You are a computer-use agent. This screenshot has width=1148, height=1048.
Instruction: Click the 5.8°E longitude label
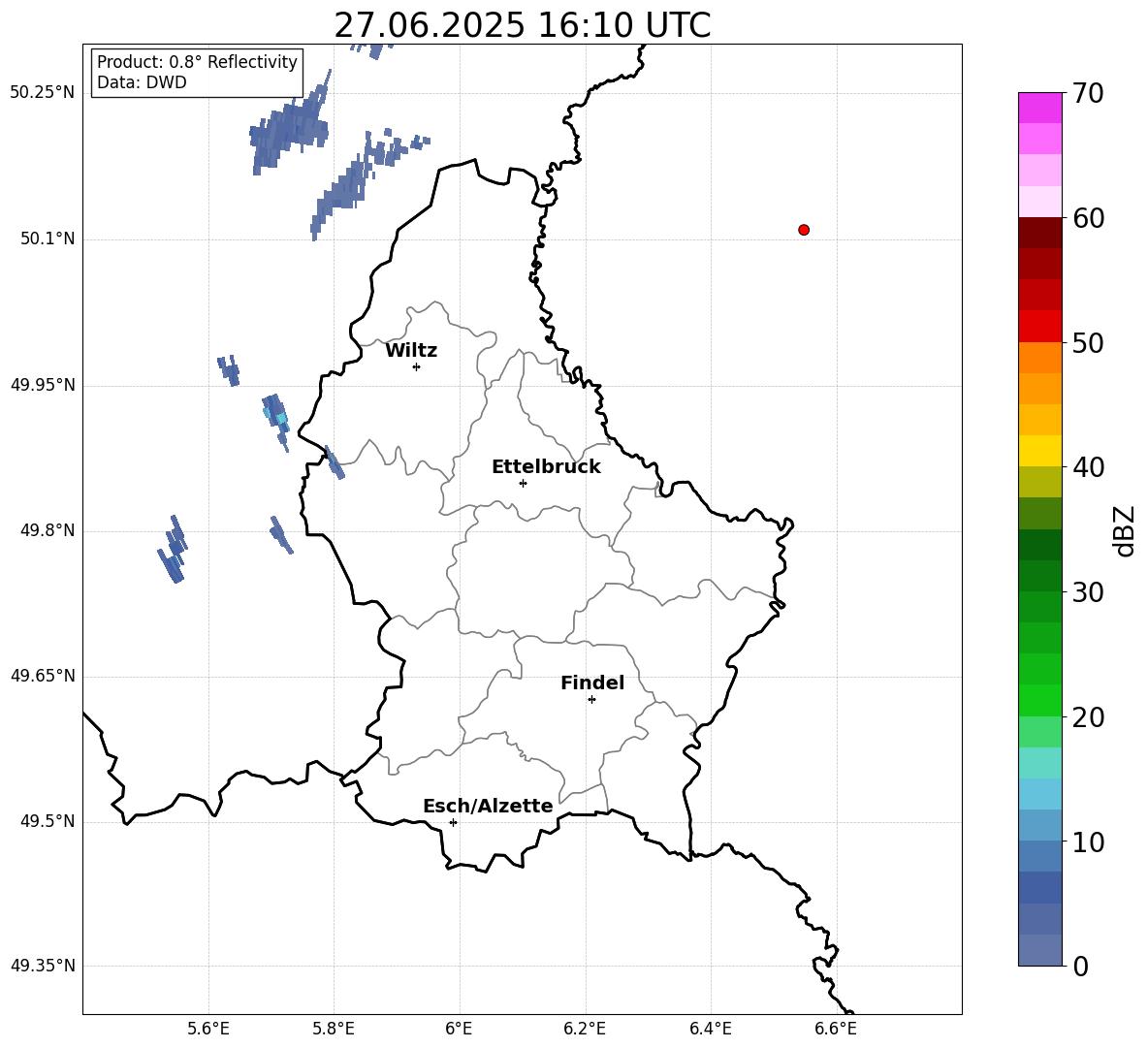(x=334, y=1029)
